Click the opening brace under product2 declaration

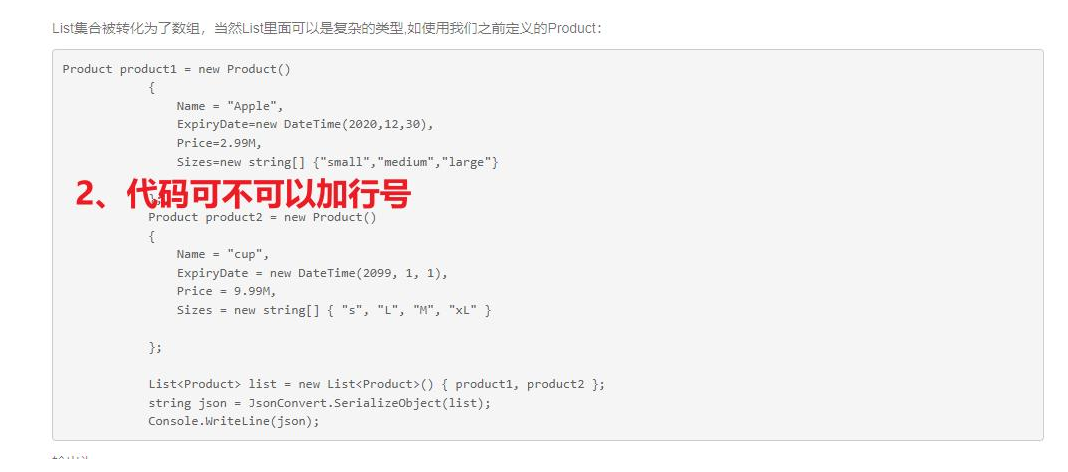pyautogui.click(x=152, y=236)
